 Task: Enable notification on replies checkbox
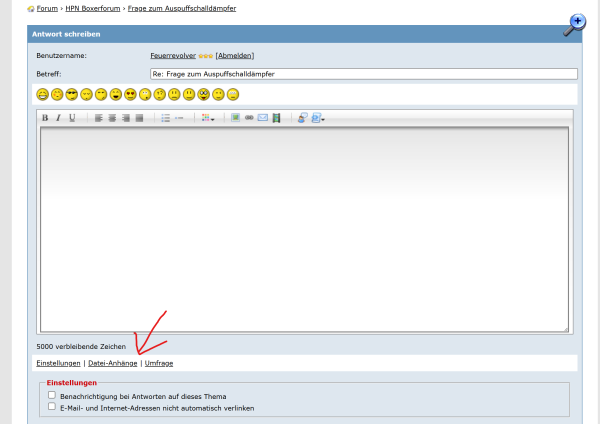pos(52,395)
